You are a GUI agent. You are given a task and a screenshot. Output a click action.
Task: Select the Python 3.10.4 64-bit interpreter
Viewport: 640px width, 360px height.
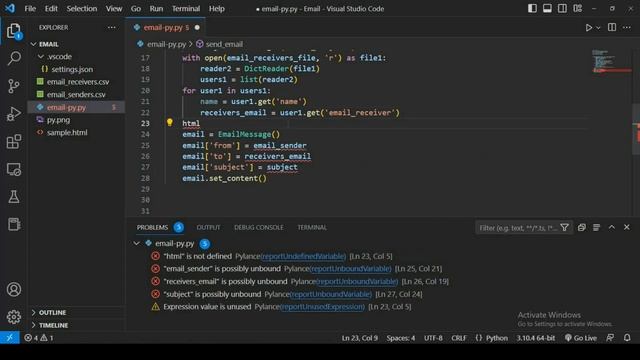[x=536, y=338]
